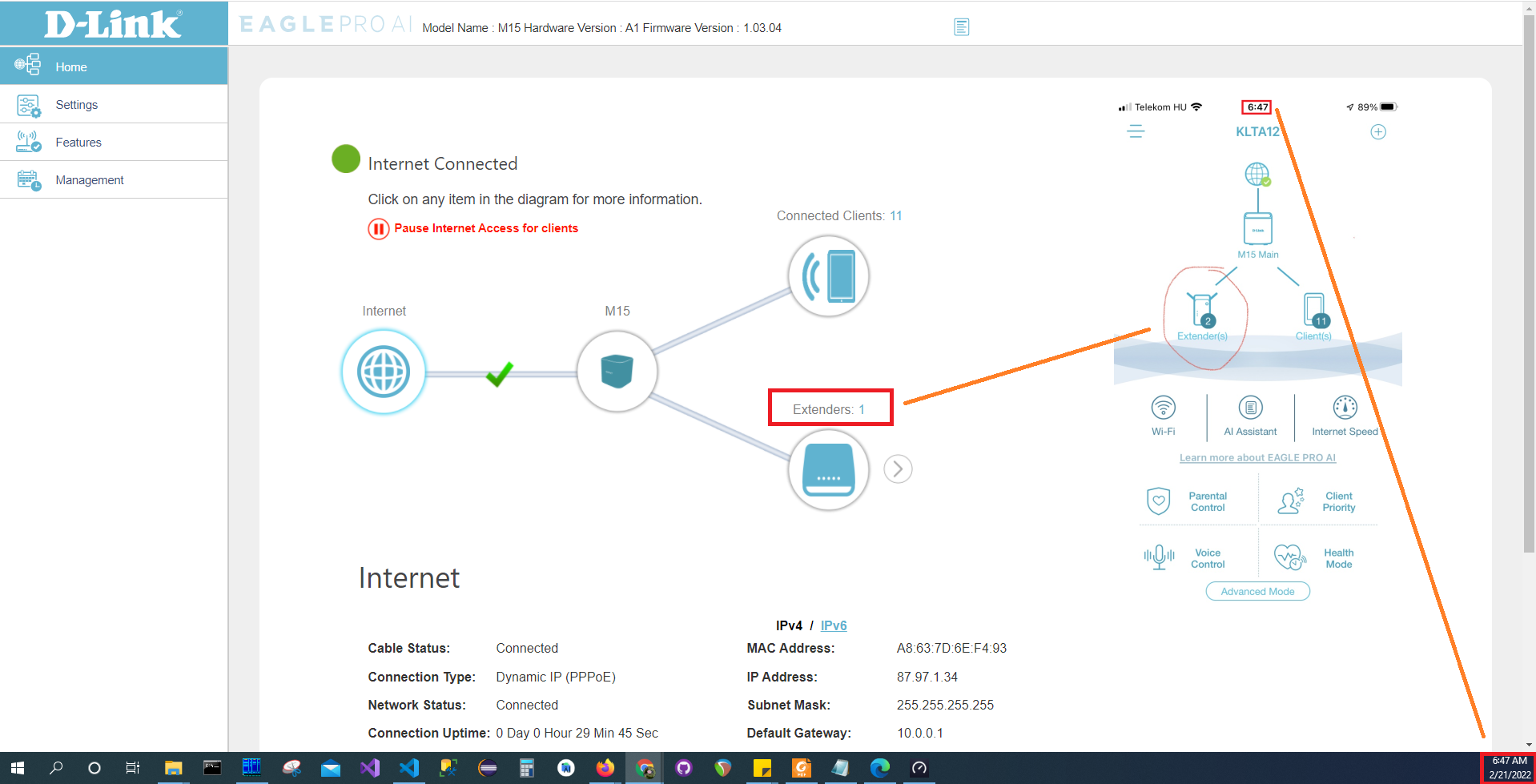The height and width of the screenshot is (784, 1536).
Task: Click the vertical page scrollbar
Action: point(1529,284)
